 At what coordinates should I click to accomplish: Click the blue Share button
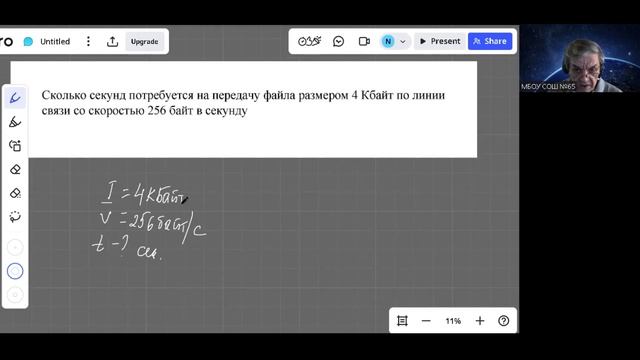click(x=490, y=41)
